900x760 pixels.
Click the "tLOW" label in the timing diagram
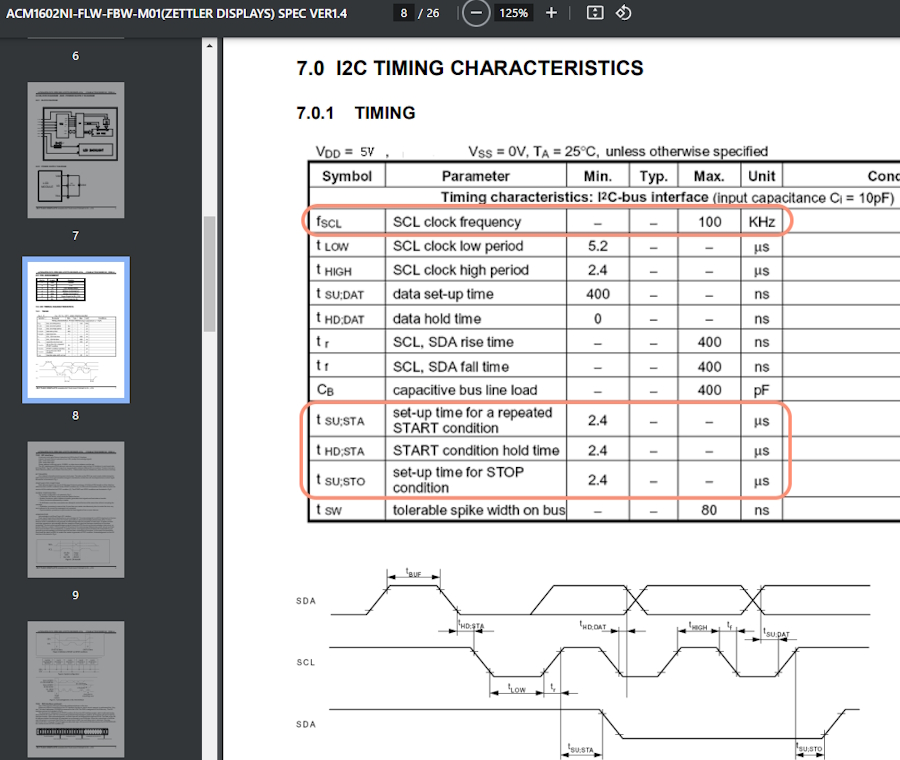[x=517, y=689]
